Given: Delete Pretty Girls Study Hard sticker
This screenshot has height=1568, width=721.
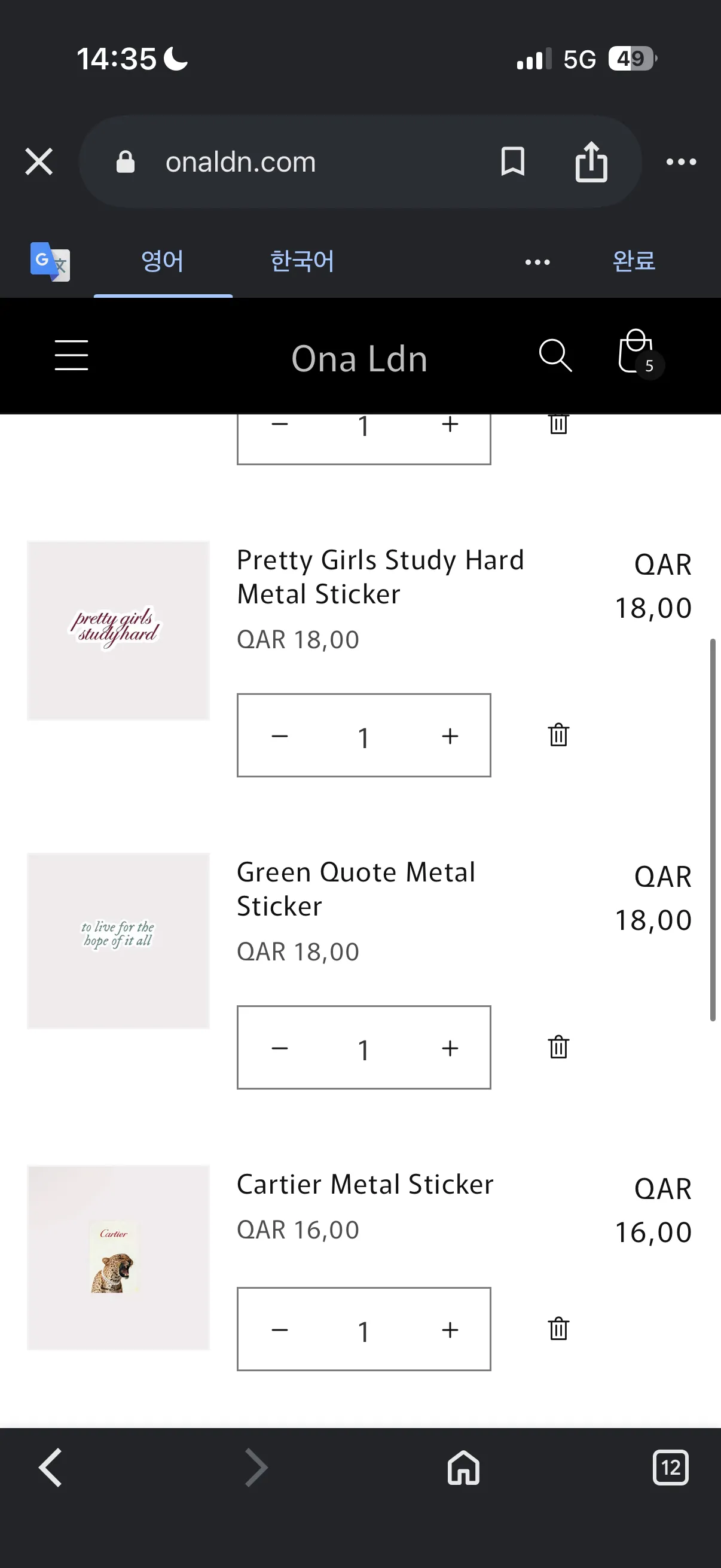Looking at the screenshot, I should (x=558, y=735).
